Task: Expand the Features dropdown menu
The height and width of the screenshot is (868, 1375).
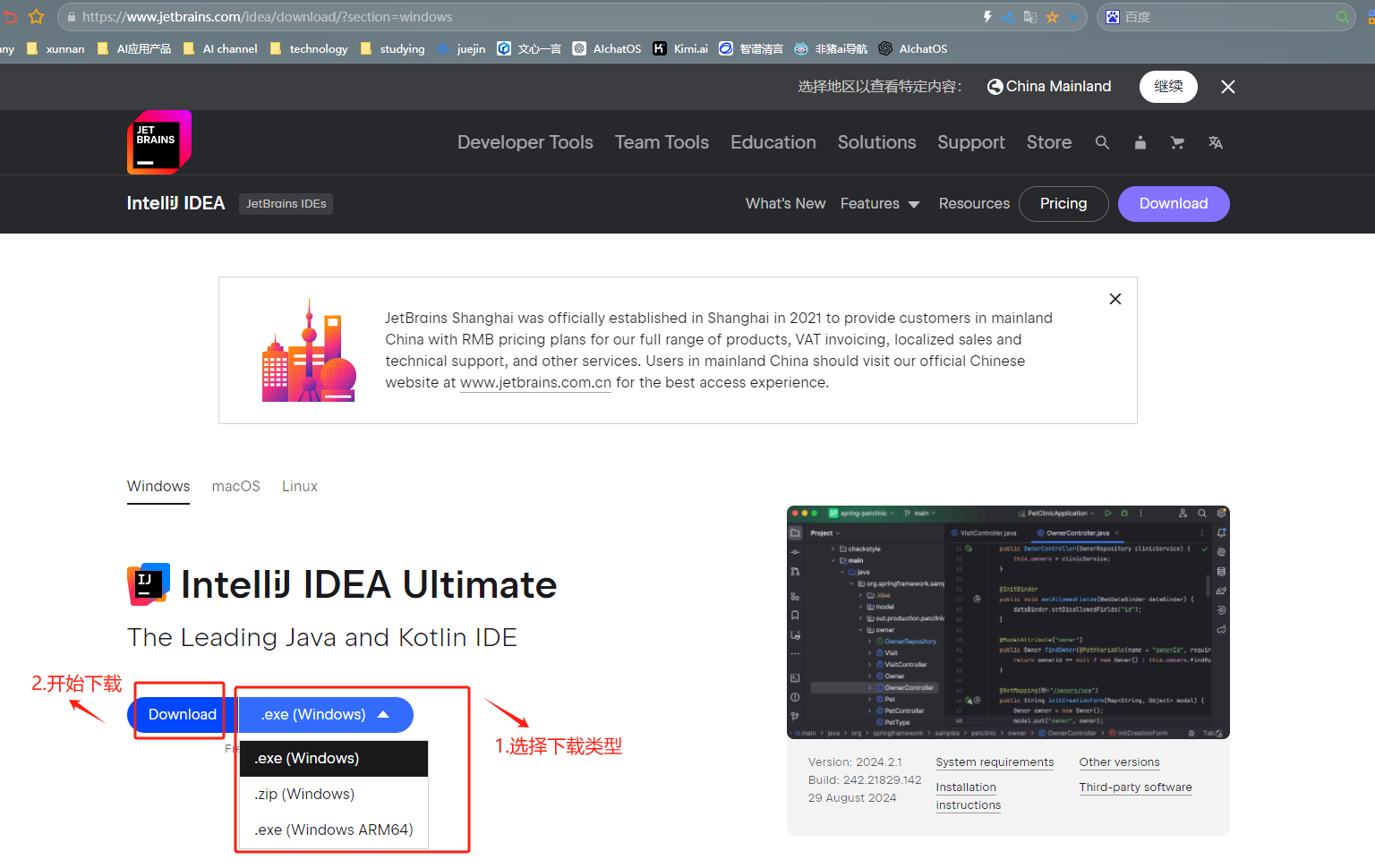Action: [880, 204]
